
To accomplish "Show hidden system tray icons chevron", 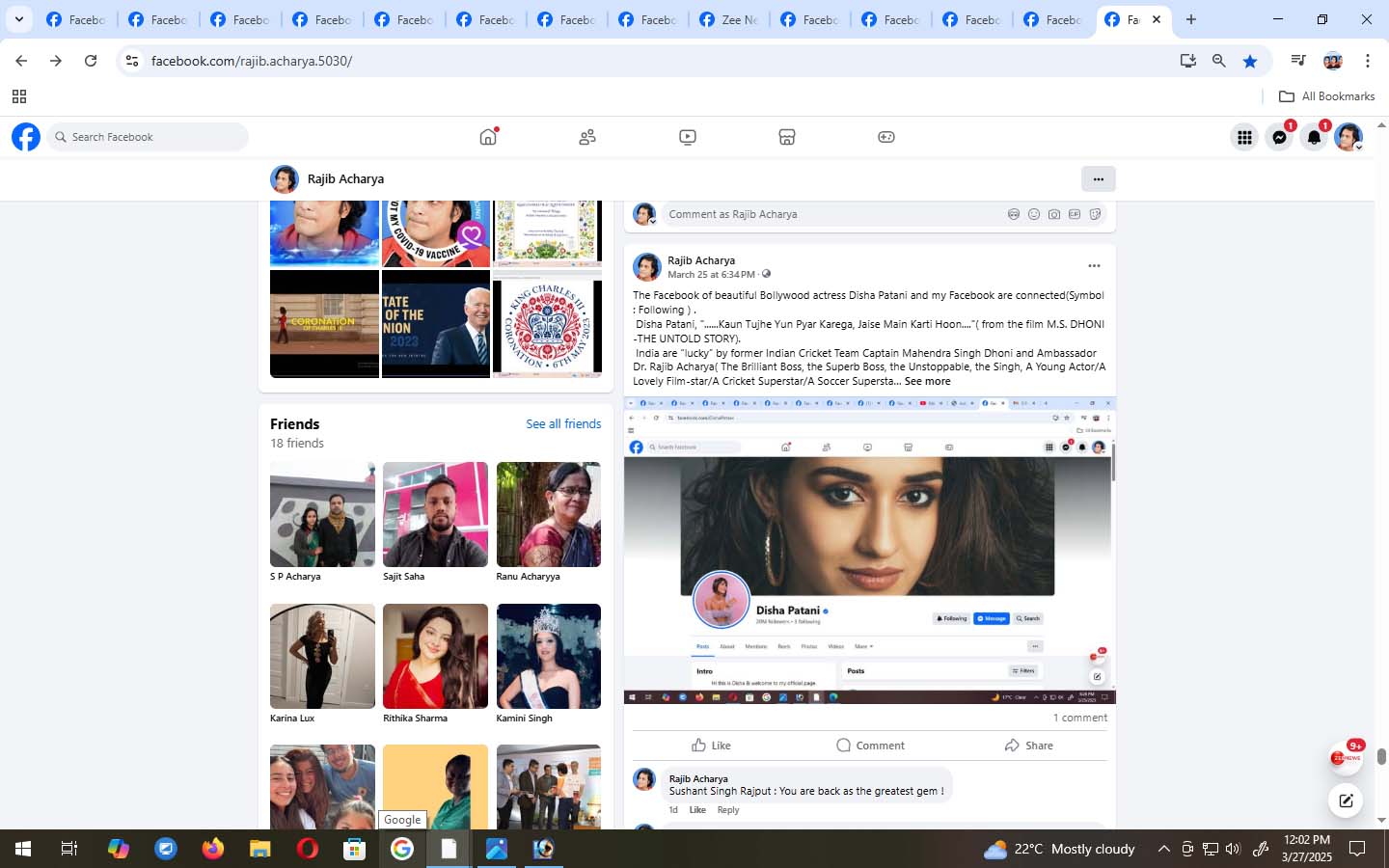I will [x=1163, y=849].
